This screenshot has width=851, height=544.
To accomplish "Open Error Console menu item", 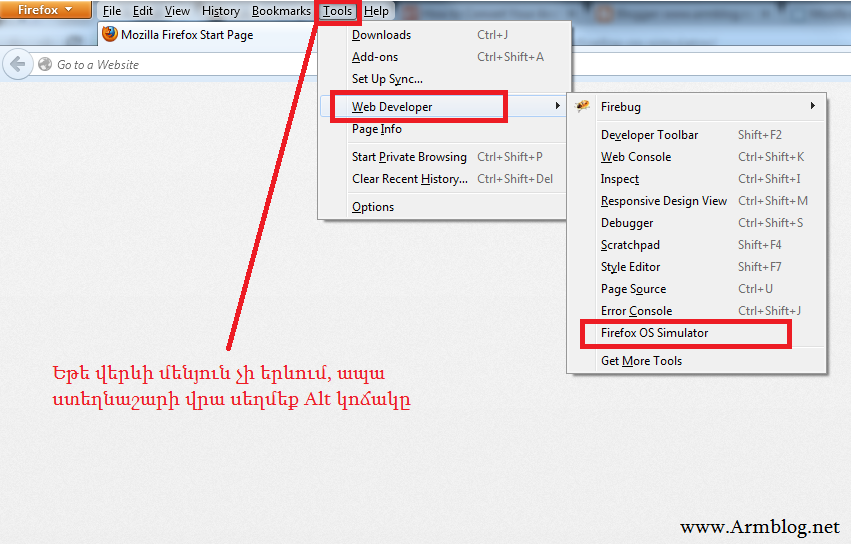I will point(697,311).
